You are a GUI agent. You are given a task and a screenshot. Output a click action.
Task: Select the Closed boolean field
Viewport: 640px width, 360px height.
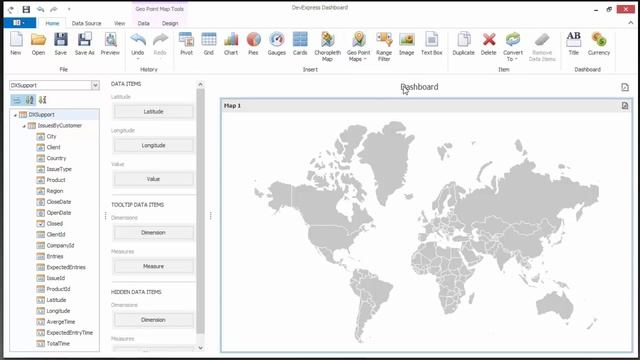(55, 224)
